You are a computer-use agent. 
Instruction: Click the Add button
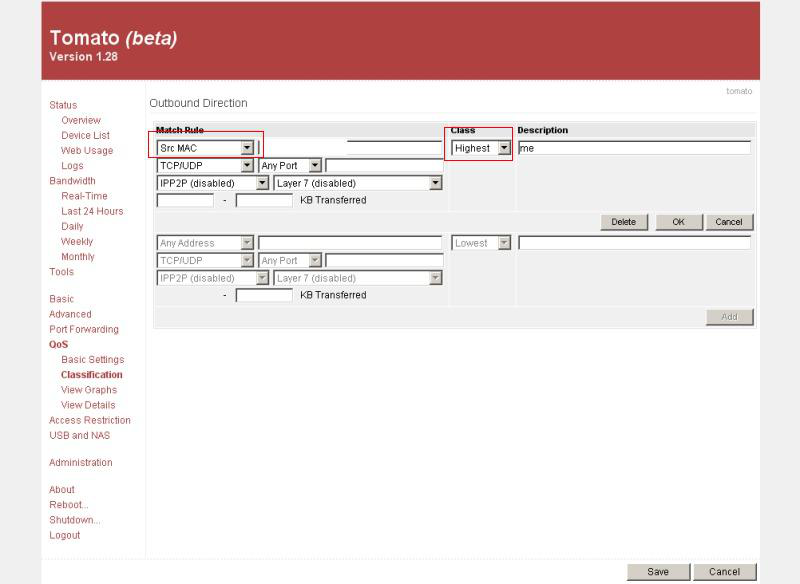(x=730, y=317)
